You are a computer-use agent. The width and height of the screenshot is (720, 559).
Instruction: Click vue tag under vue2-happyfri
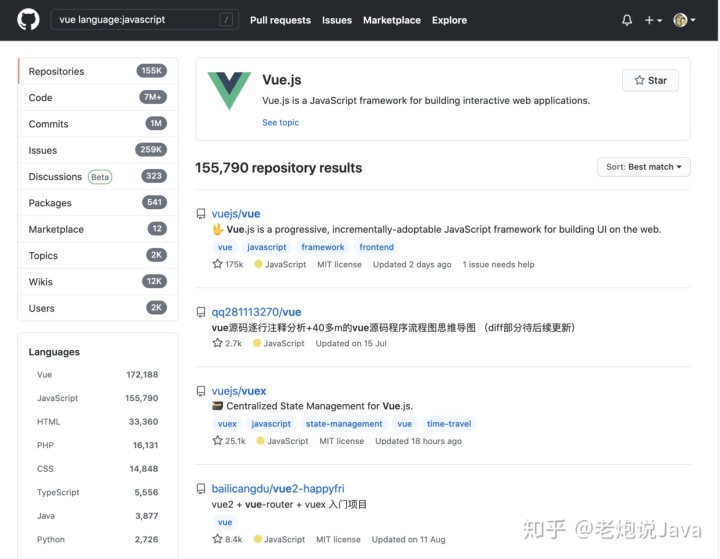(225, 522)
